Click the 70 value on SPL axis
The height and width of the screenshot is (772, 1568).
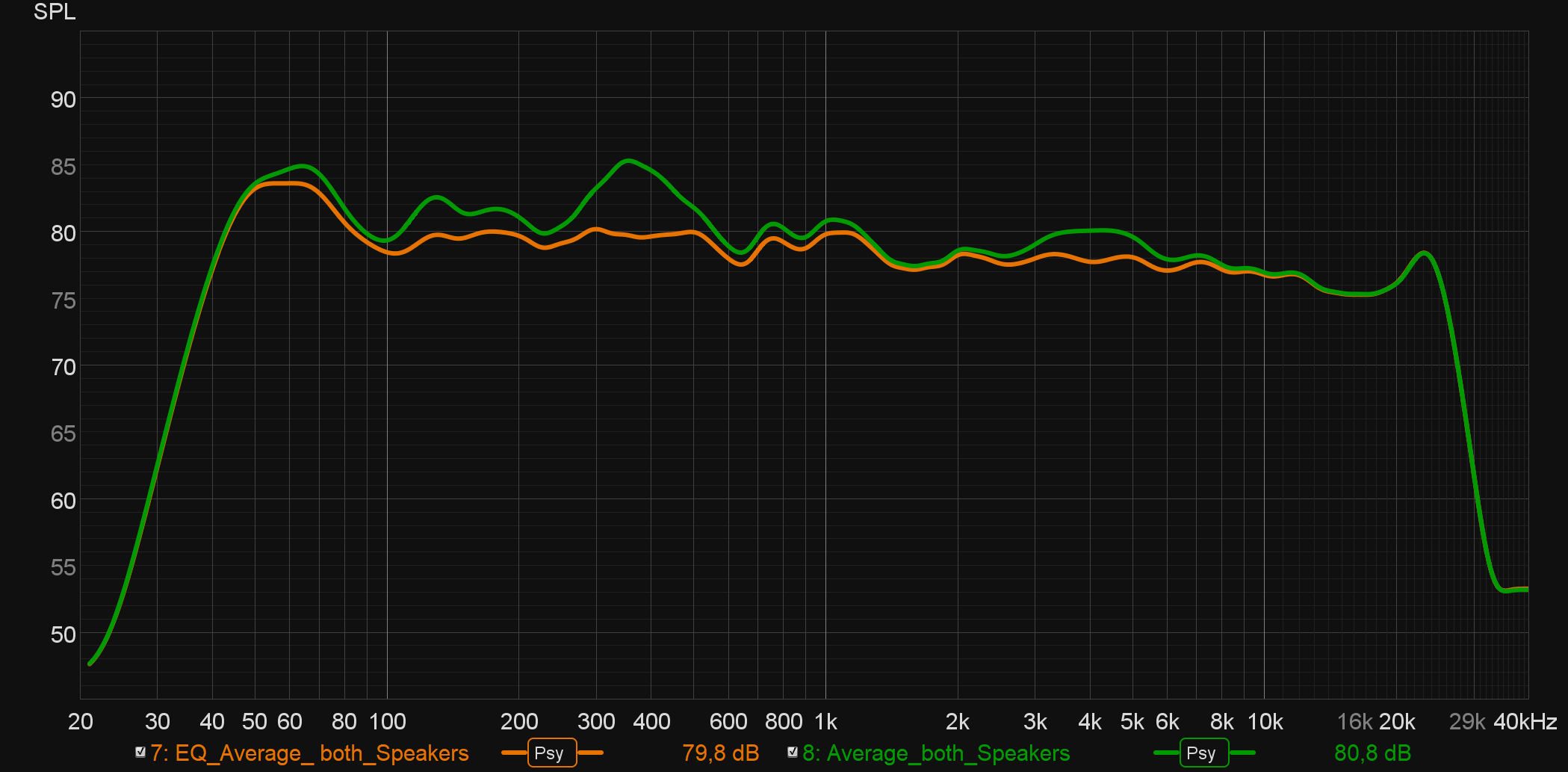[x=63, y=367]
